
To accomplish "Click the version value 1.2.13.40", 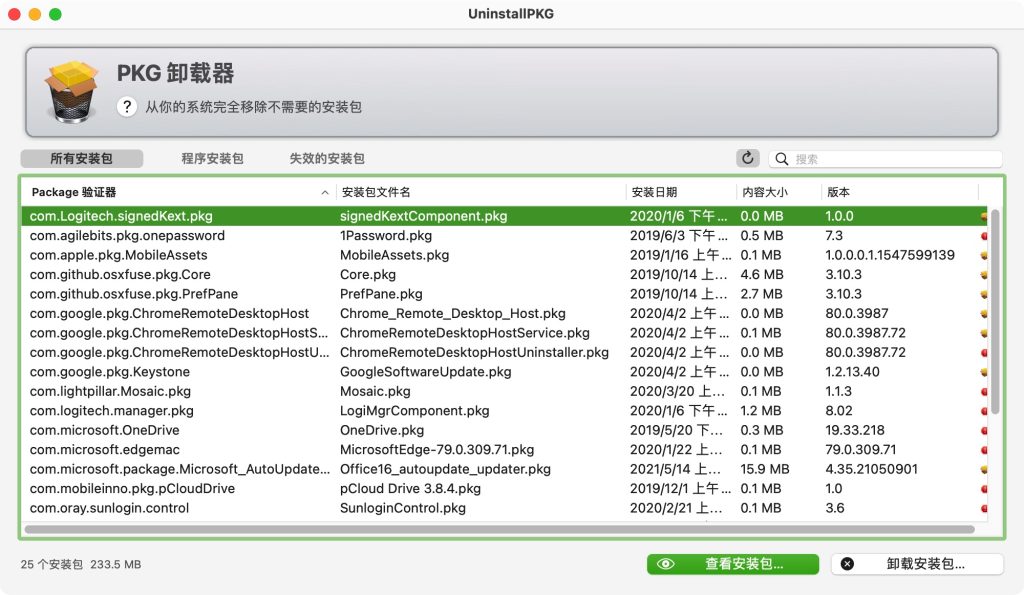I will (852, 372).
